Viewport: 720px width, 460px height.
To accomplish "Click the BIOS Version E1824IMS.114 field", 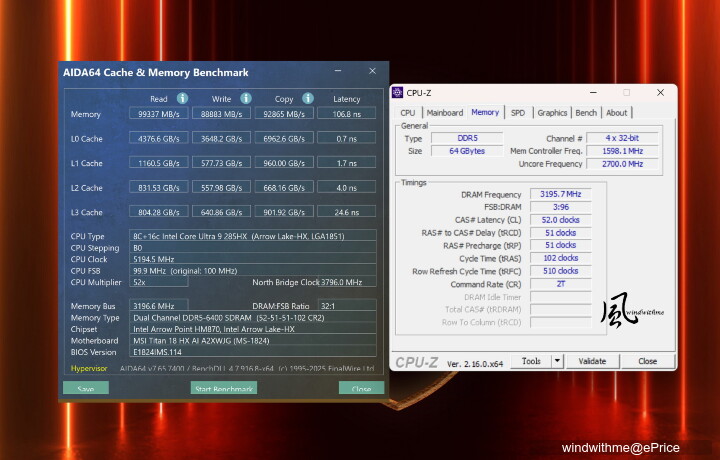I will tap(253, 352).
